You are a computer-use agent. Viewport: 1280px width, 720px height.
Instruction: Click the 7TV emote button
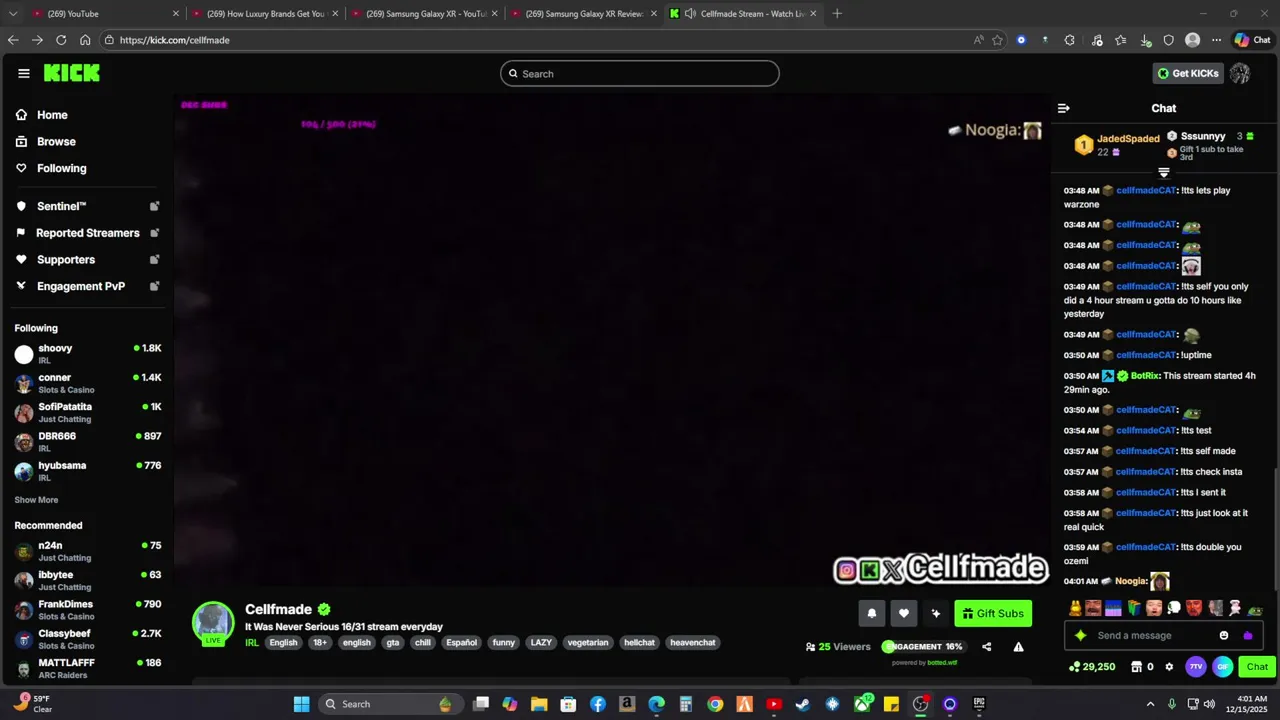1196,667
